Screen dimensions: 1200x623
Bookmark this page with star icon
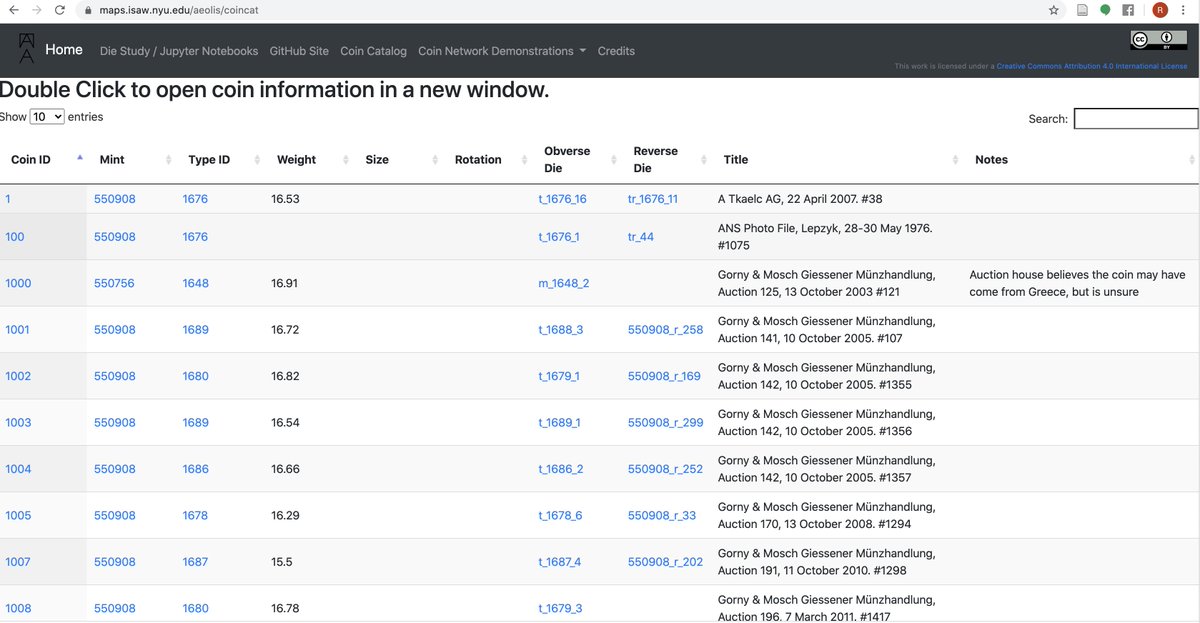tap(1054, 10)
